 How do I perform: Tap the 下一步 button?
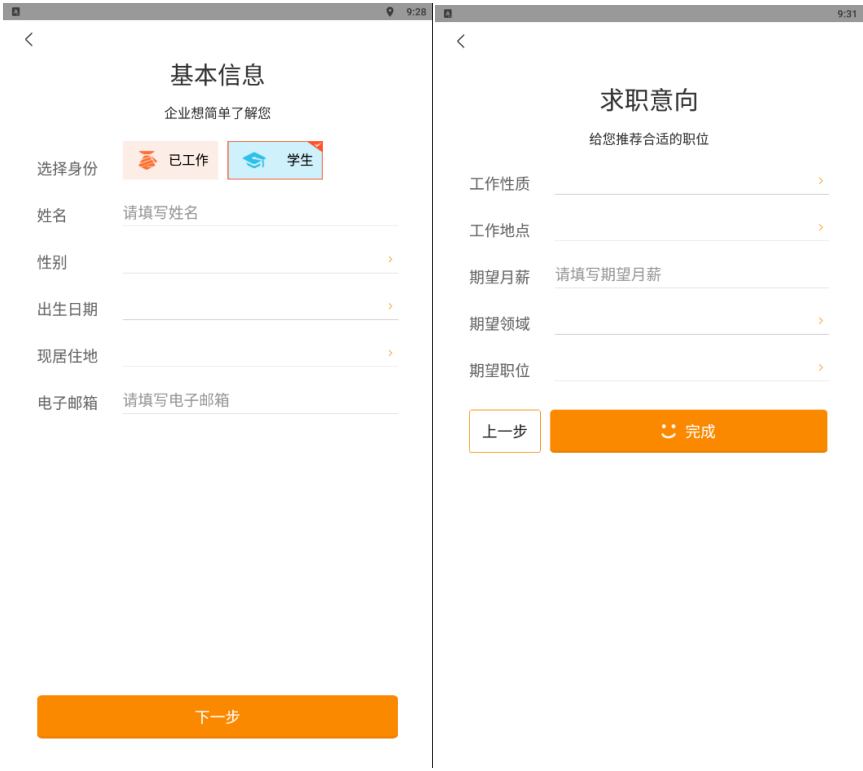click(217, 717)
